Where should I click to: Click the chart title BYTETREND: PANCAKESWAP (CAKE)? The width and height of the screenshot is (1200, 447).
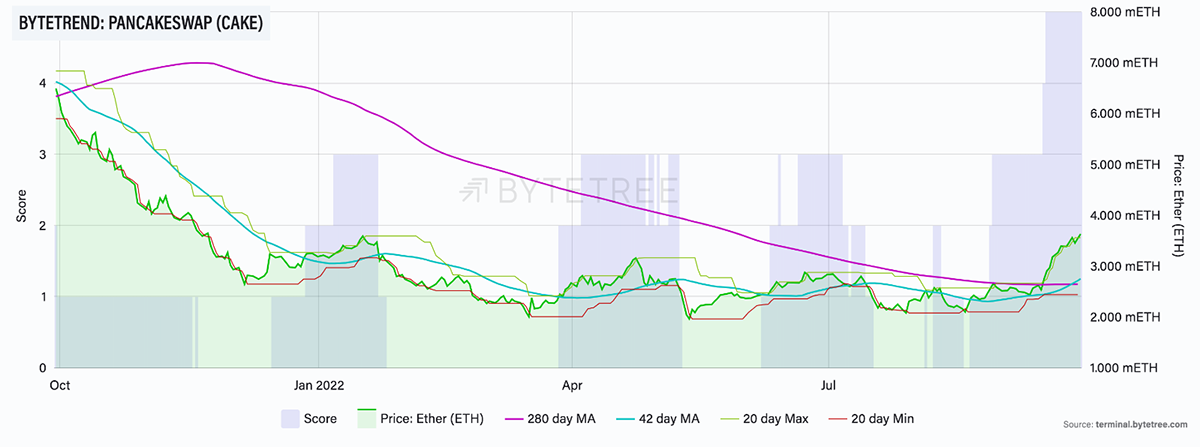142,24
